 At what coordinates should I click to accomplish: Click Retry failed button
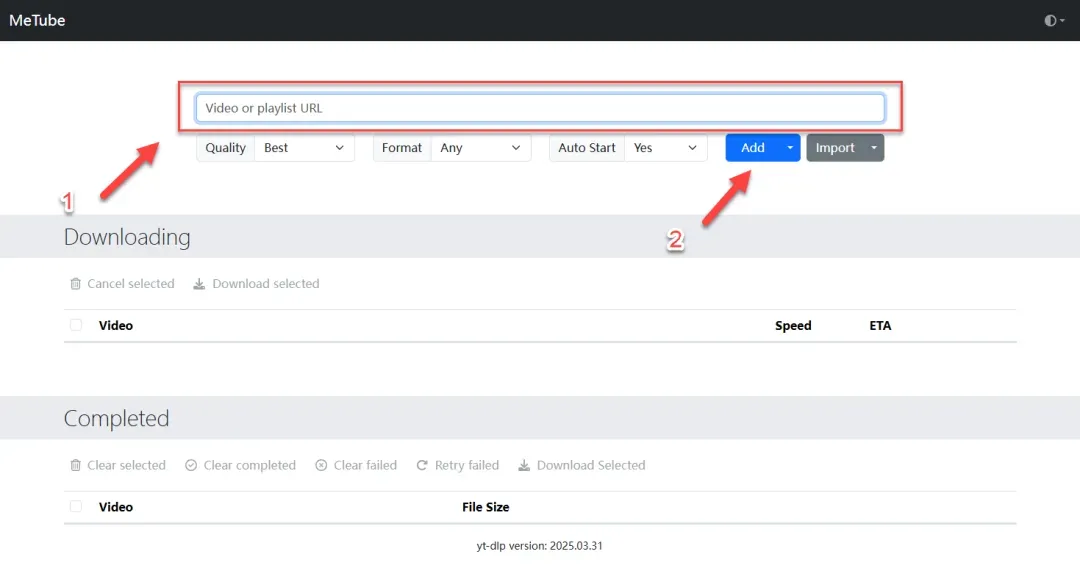click(457, 465)
